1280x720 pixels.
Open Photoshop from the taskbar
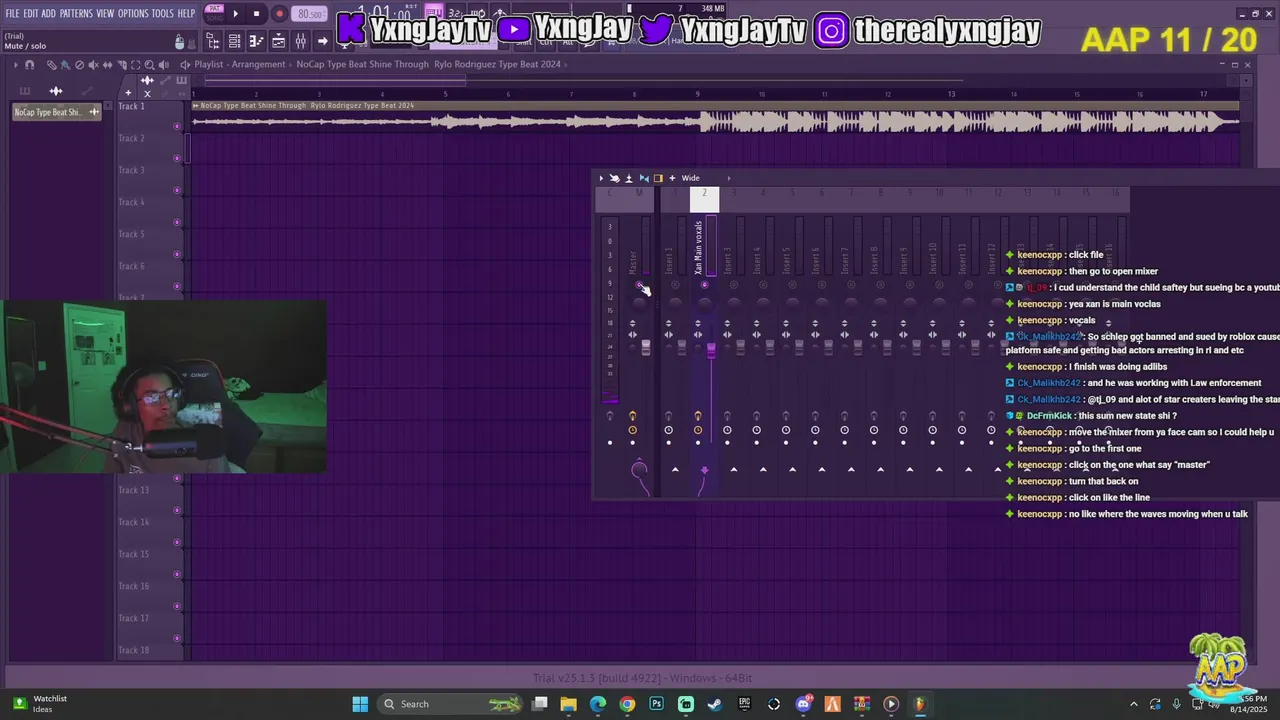(x=656, y=704)
